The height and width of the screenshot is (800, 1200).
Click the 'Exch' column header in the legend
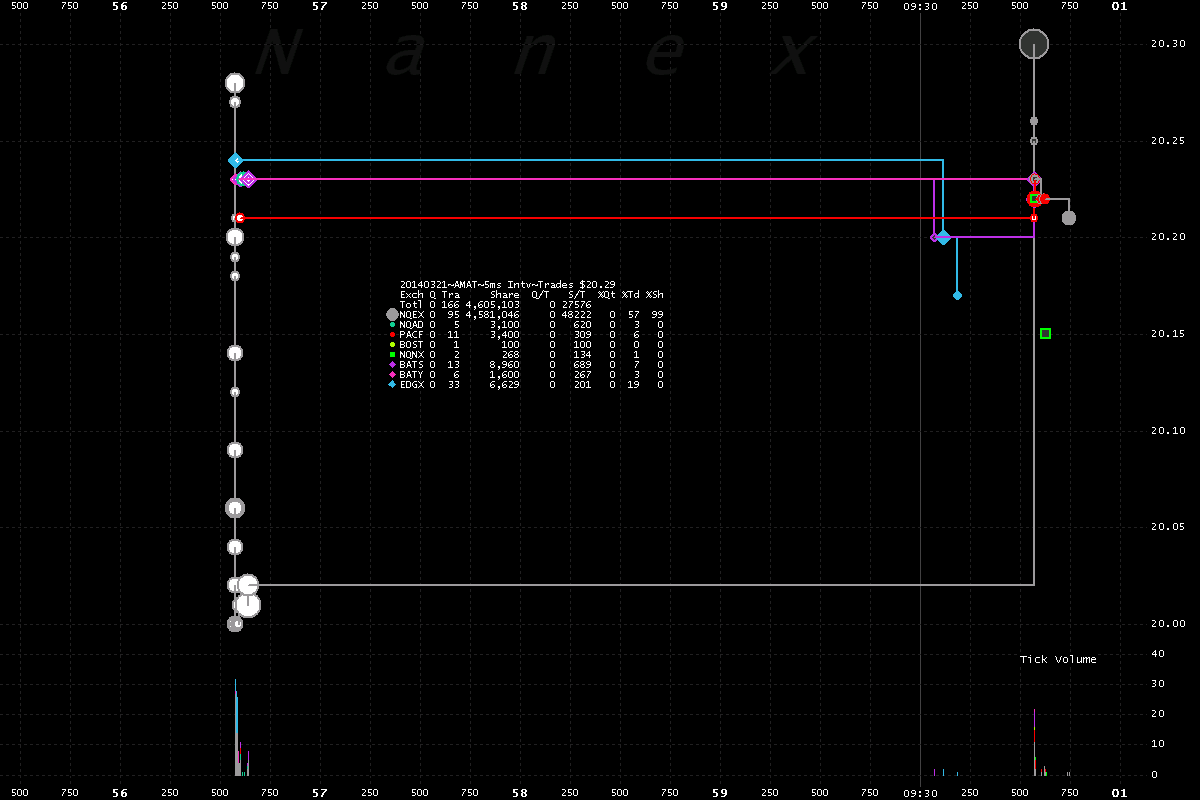pyautogui.click(x=411, y=295)
